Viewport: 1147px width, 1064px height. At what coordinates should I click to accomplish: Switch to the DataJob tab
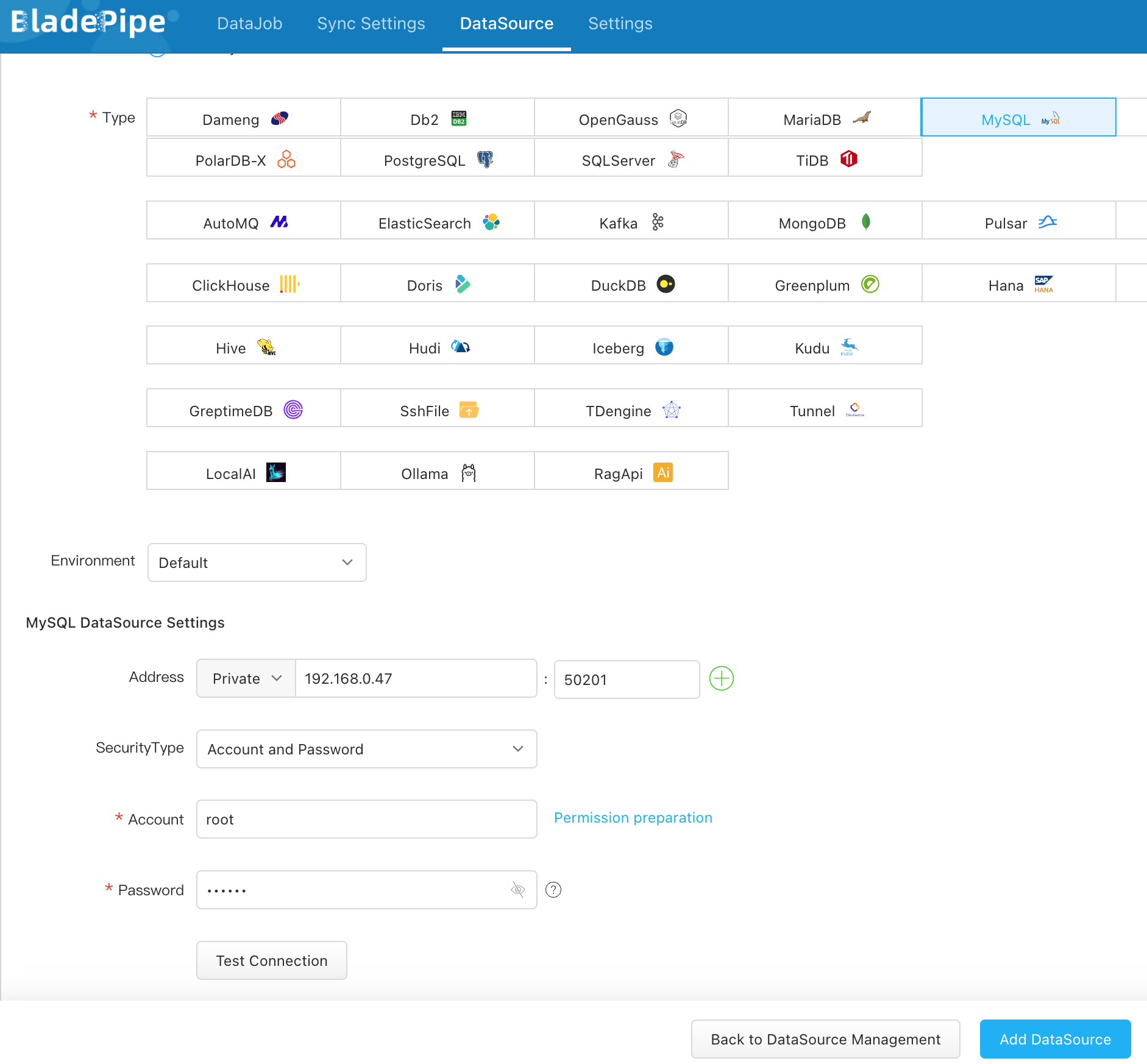pos(249,23)
